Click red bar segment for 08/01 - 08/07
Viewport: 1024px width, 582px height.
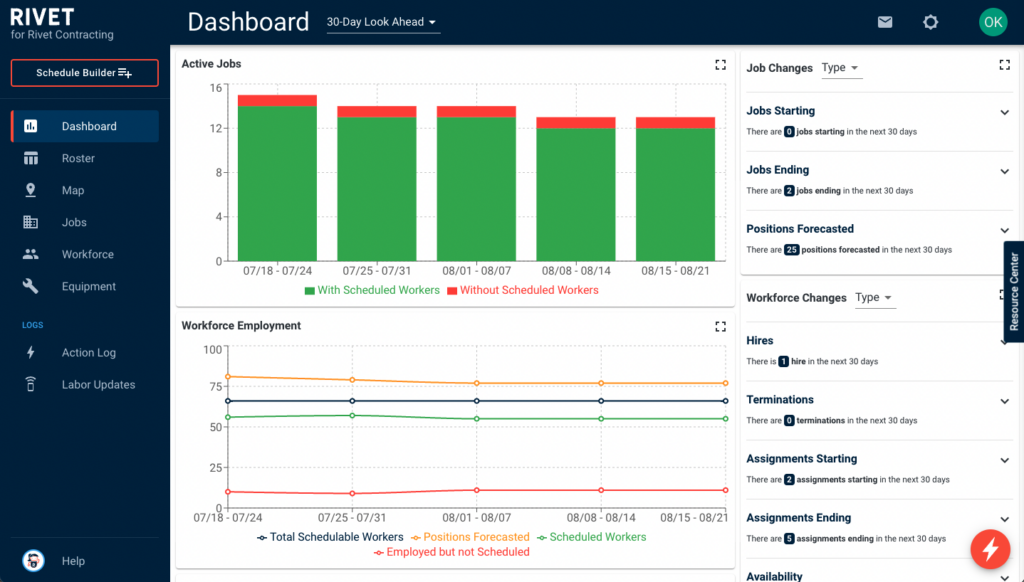pyautogui.click(x=477, y=112)
